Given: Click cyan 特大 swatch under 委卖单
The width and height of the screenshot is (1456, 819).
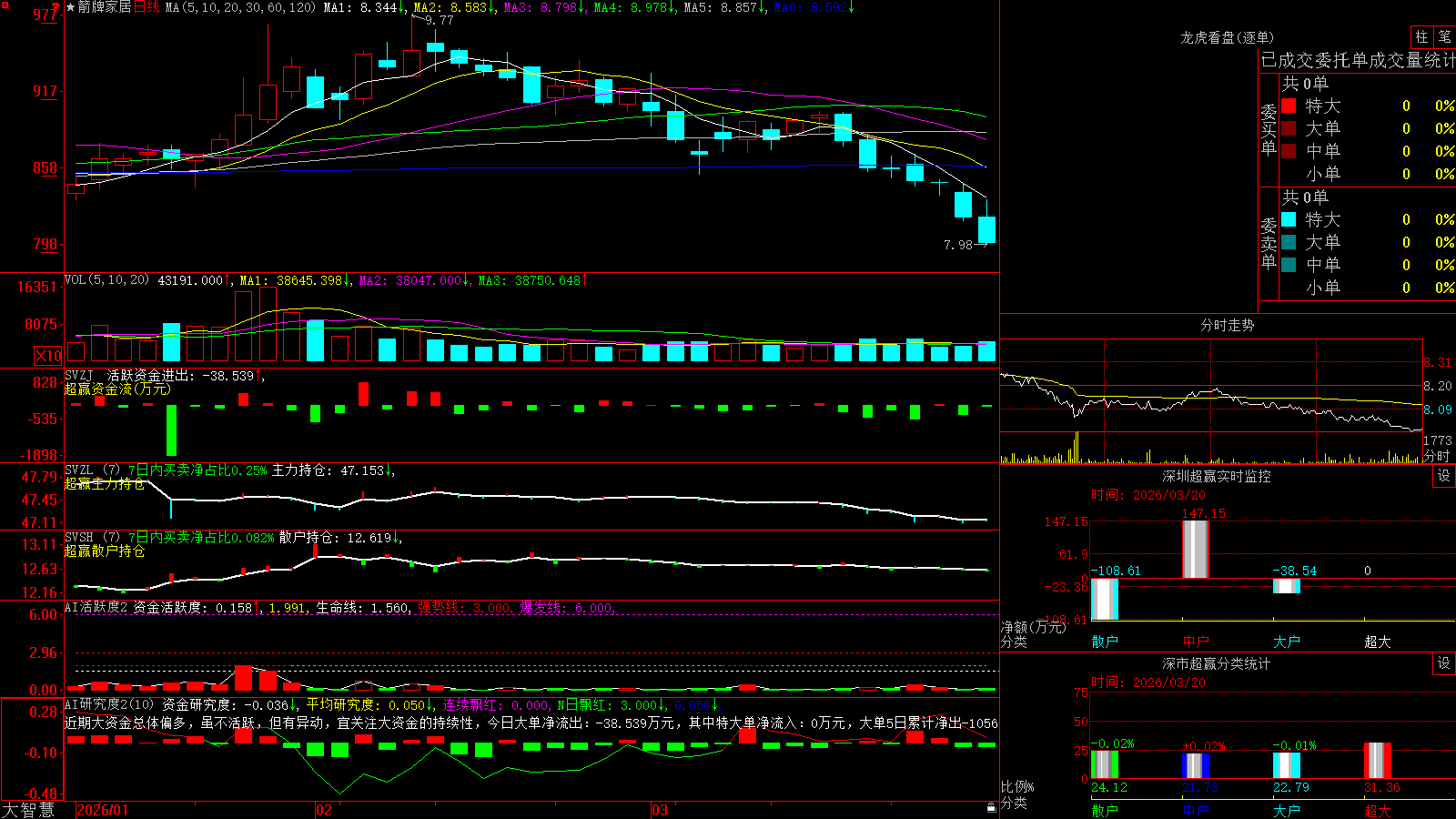Looking at the screenshot, I should coord(1289,219).
